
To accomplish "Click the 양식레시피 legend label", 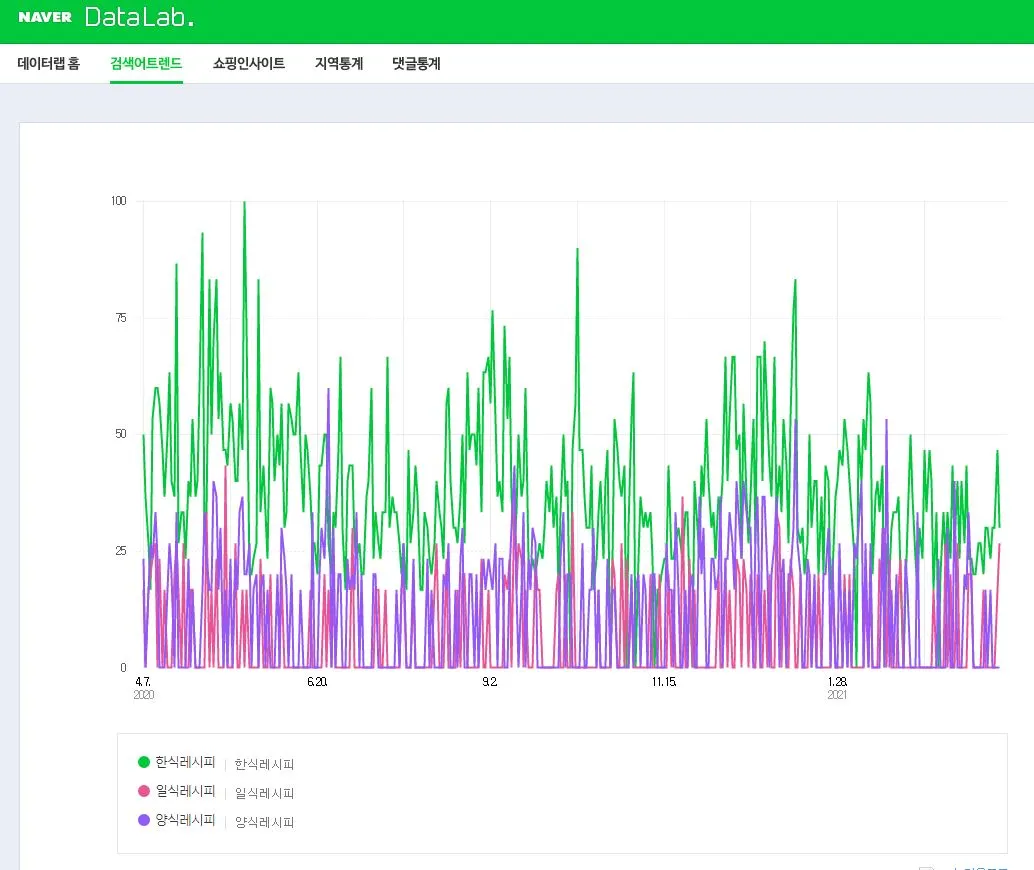I will click(185, 820).
